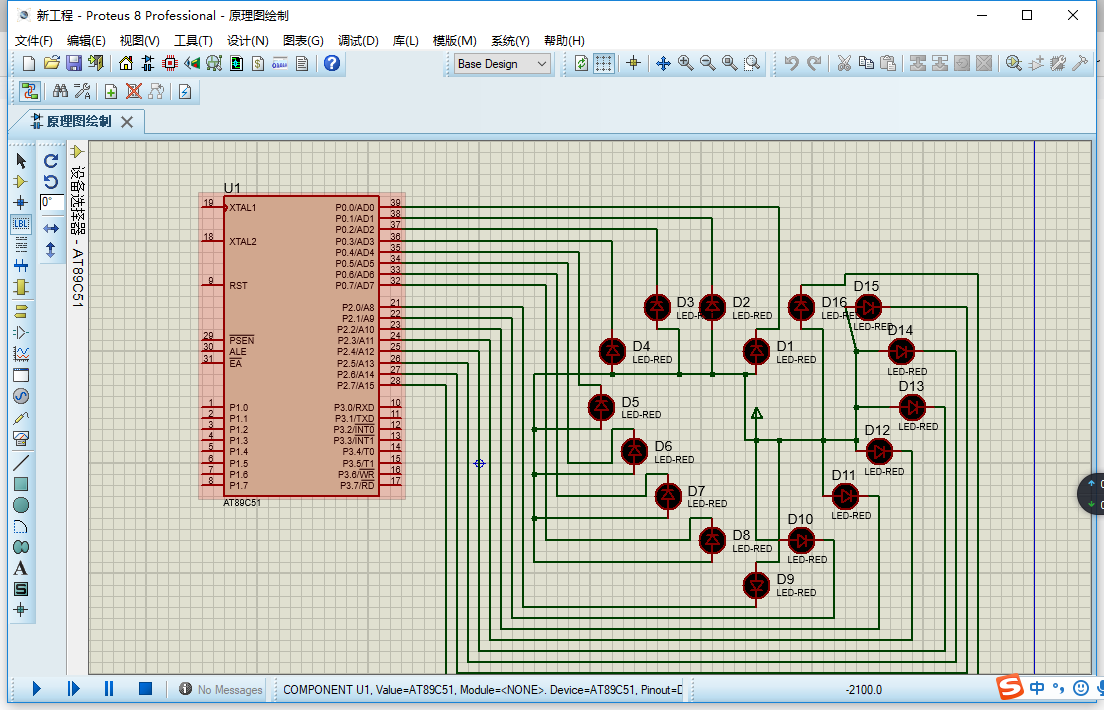Screen dimensions: 1104x710
Task: Open the help question mark icon
Action: click(332, 63)
